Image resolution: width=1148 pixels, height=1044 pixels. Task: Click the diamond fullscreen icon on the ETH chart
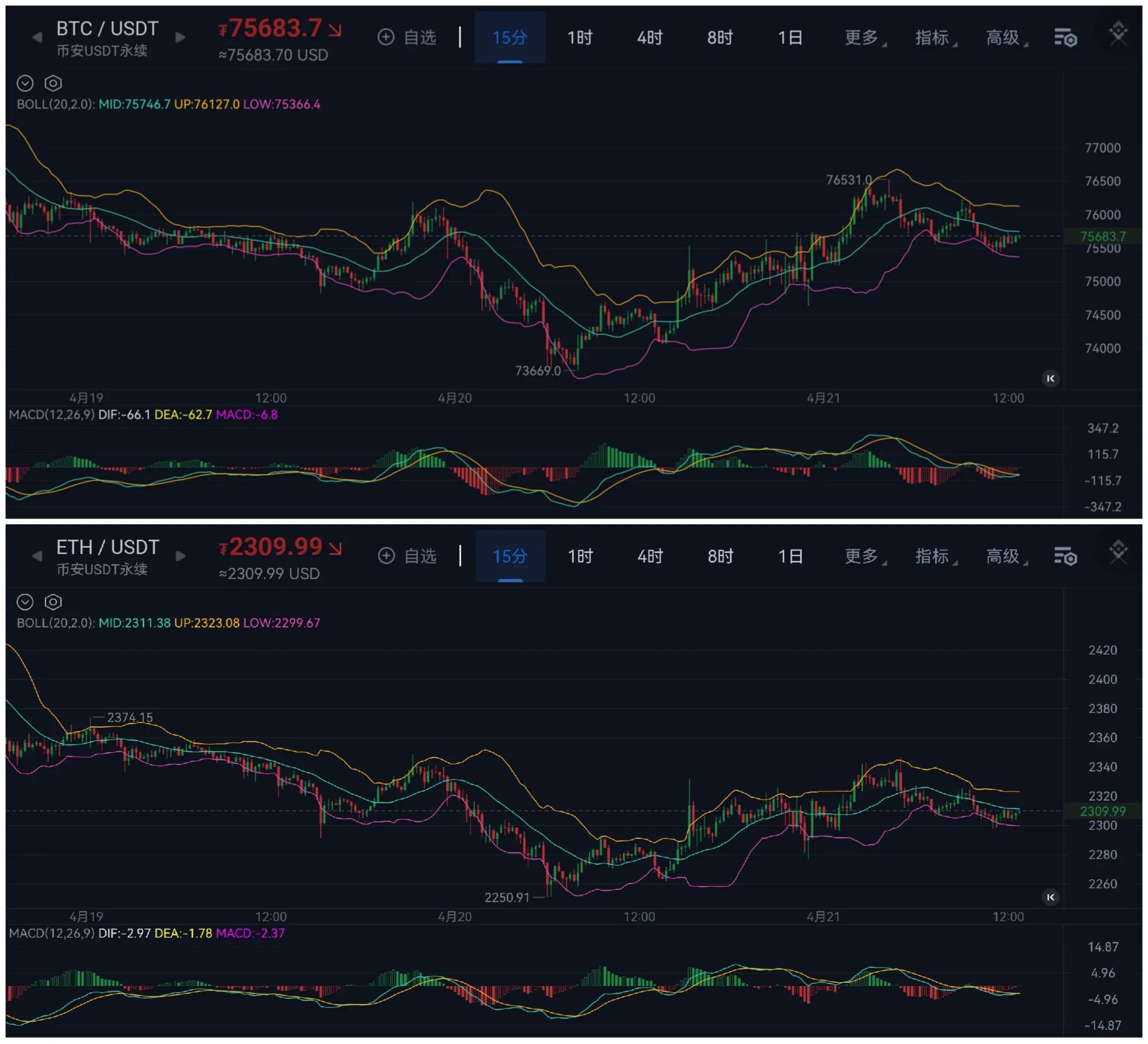point(1118,551)
